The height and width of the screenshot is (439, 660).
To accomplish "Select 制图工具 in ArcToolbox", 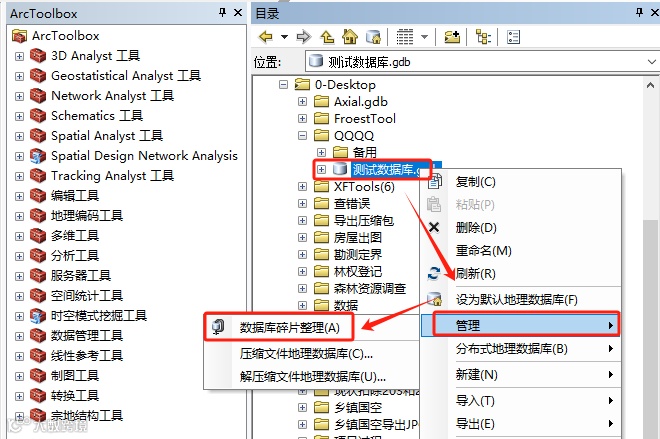I will click(x=75, y=375).
